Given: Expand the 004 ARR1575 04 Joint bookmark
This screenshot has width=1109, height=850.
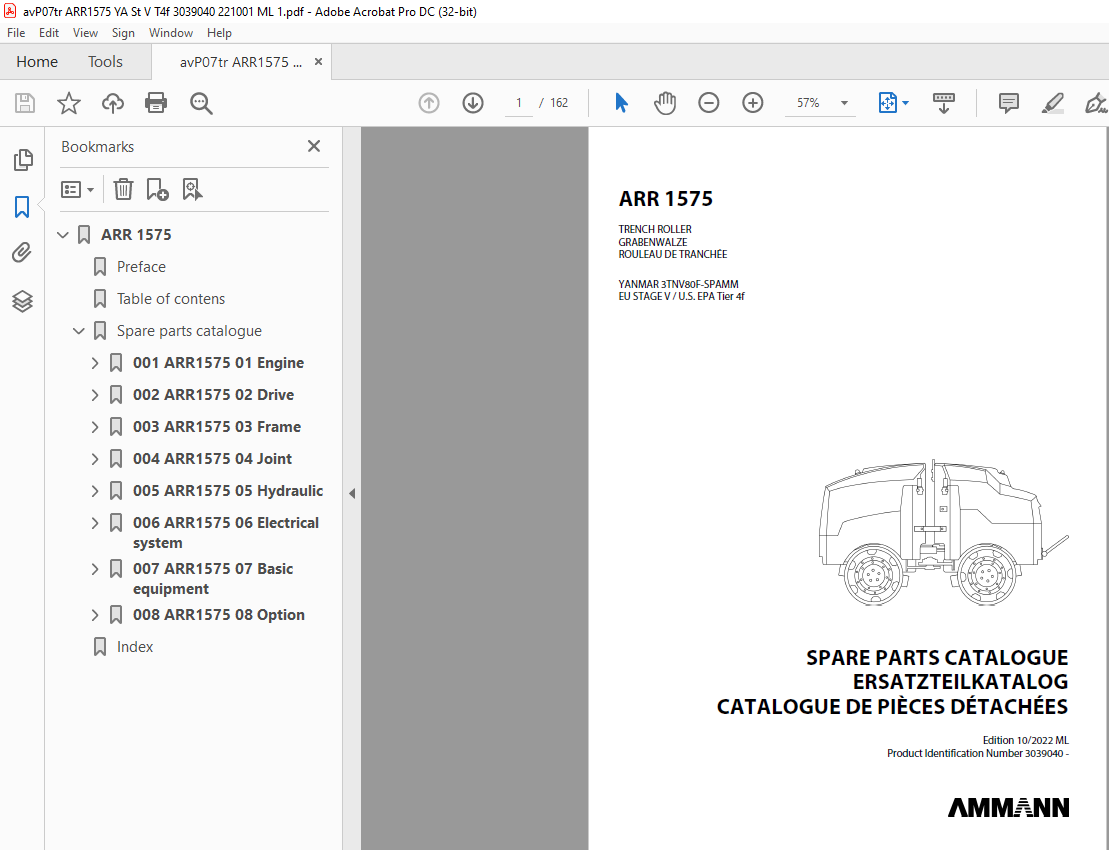Looking at the screenshot, I should coord(95,459).
